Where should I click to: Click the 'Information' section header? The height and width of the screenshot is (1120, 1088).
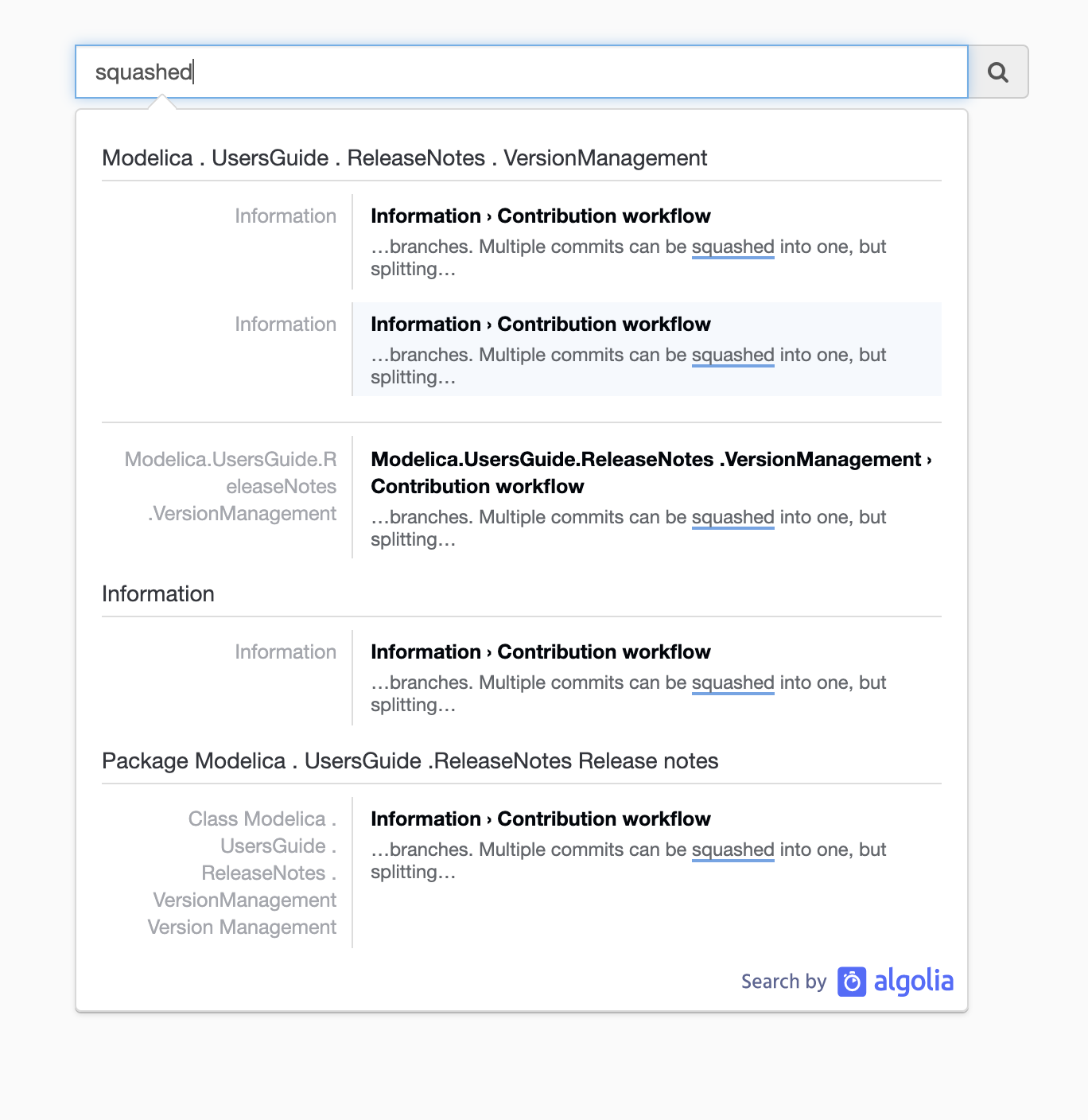click(x=157, y=593)
